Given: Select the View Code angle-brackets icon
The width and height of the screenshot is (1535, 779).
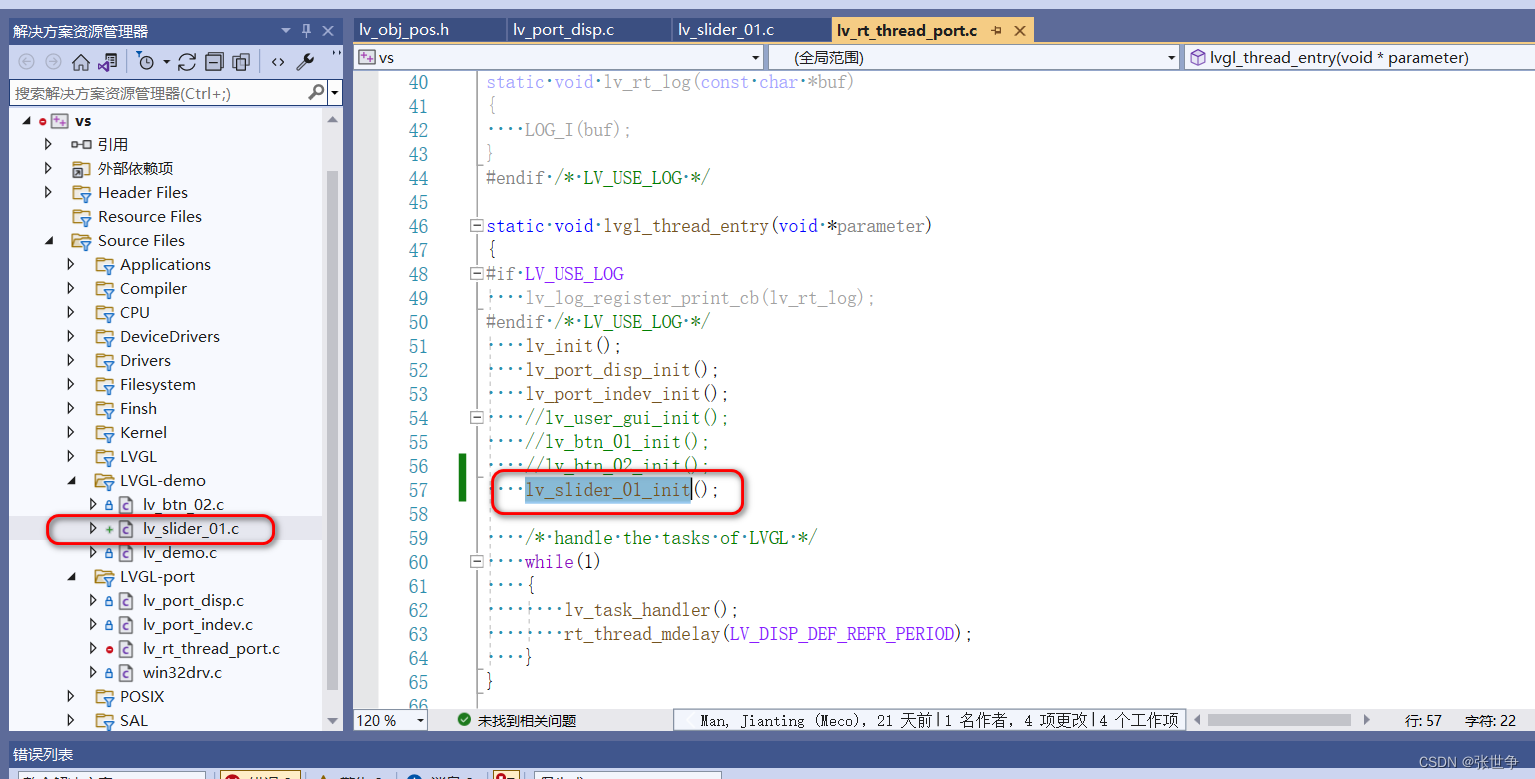Looking at the screenshot, I should 277,62.
